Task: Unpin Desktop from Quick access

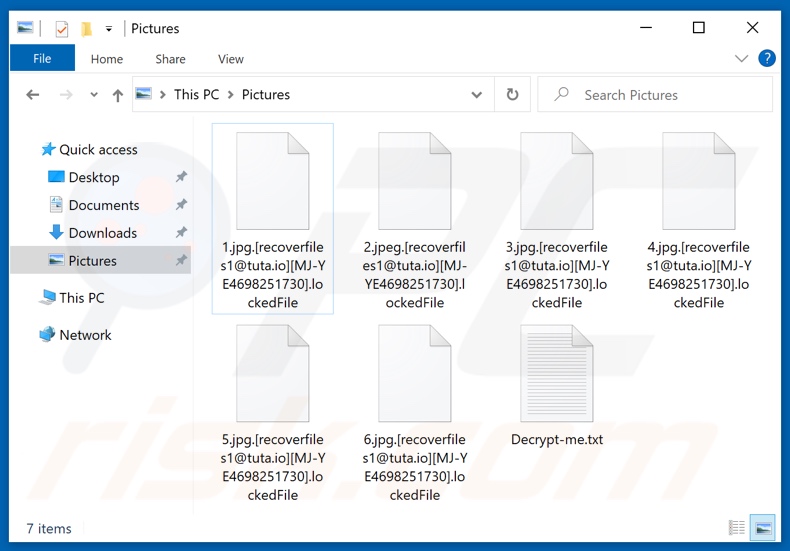Action: 181,177
